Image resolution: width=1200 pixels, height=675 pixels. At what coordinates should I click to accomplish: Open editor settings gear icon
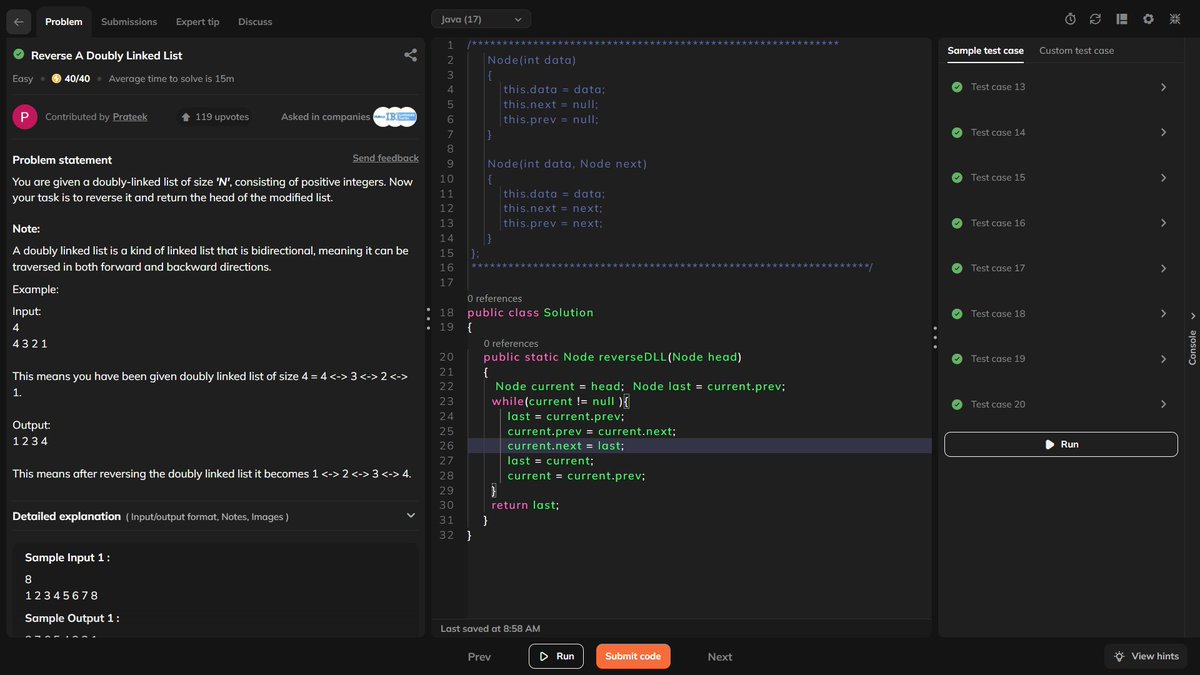tap(1148, 19)
